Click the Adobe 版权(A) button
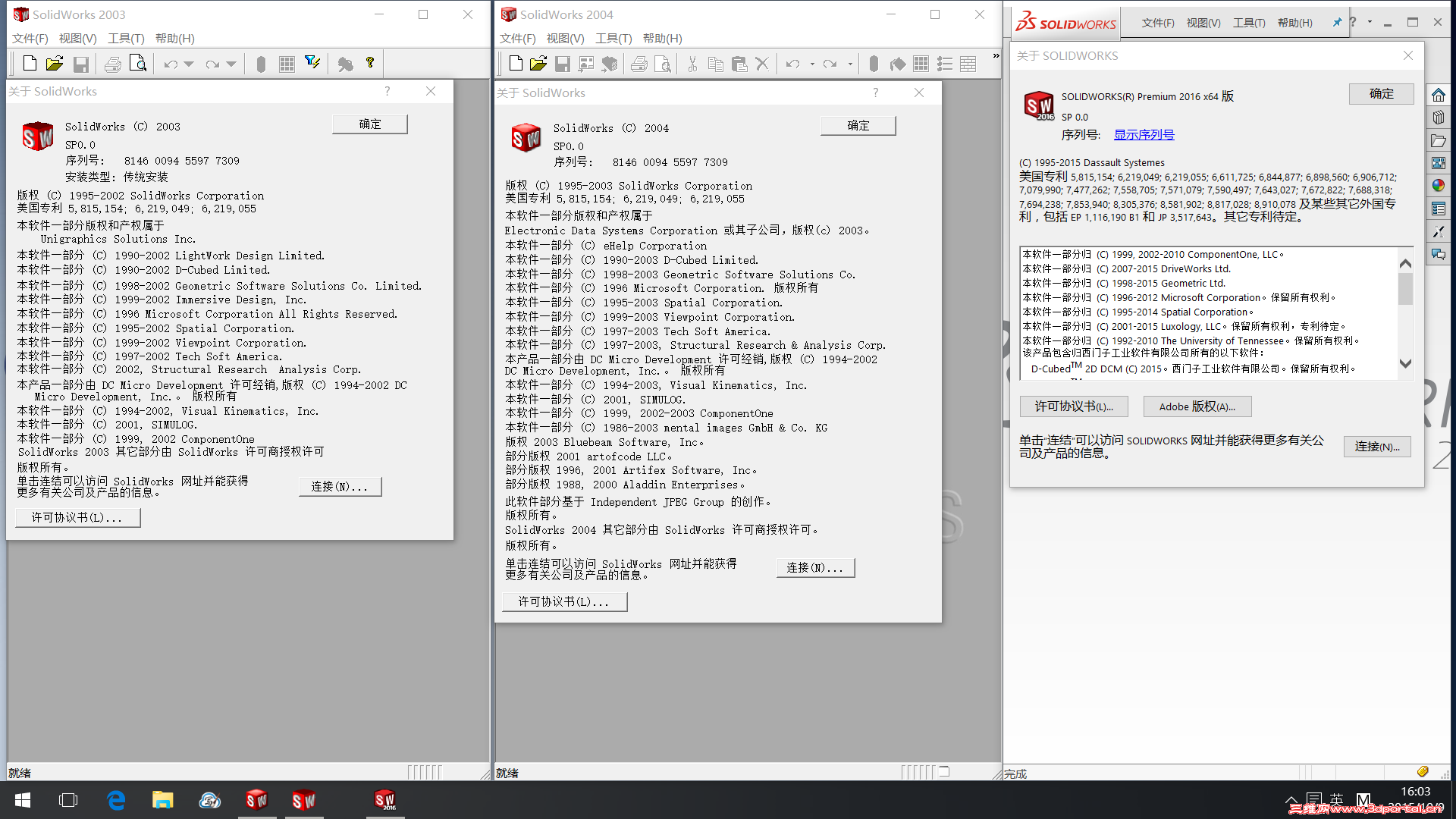 pos(1197,406)
